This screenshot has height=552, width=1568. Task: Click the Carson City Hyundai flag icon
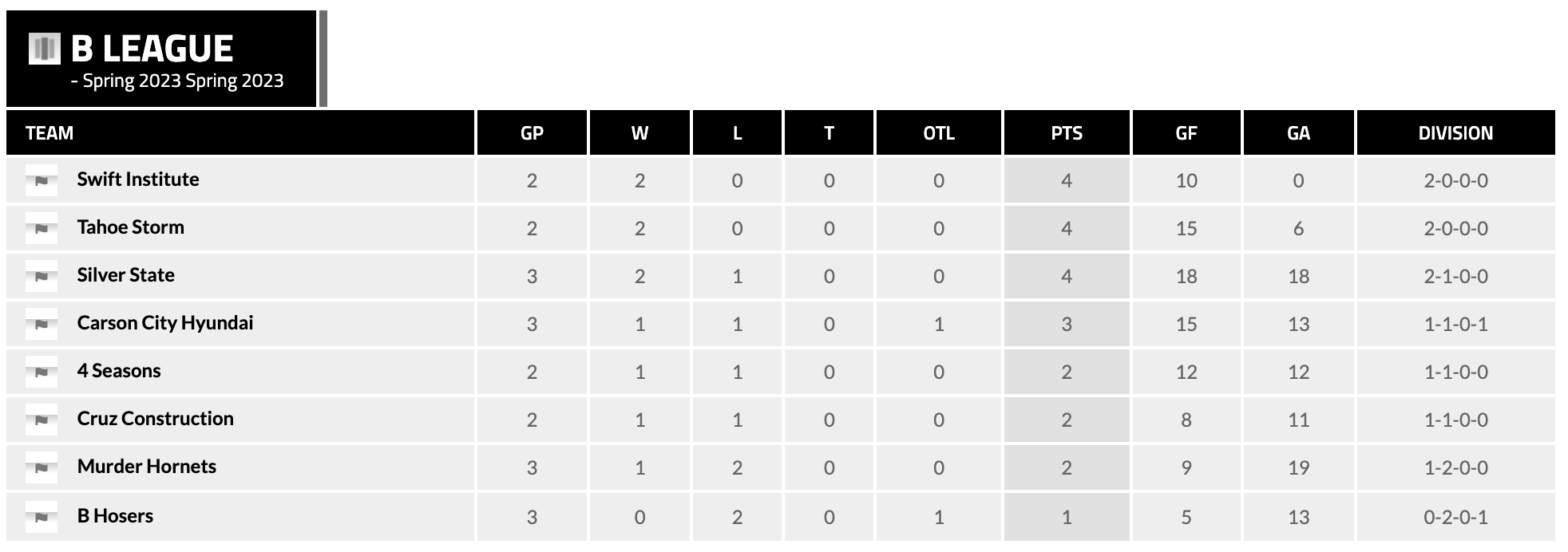42,324
